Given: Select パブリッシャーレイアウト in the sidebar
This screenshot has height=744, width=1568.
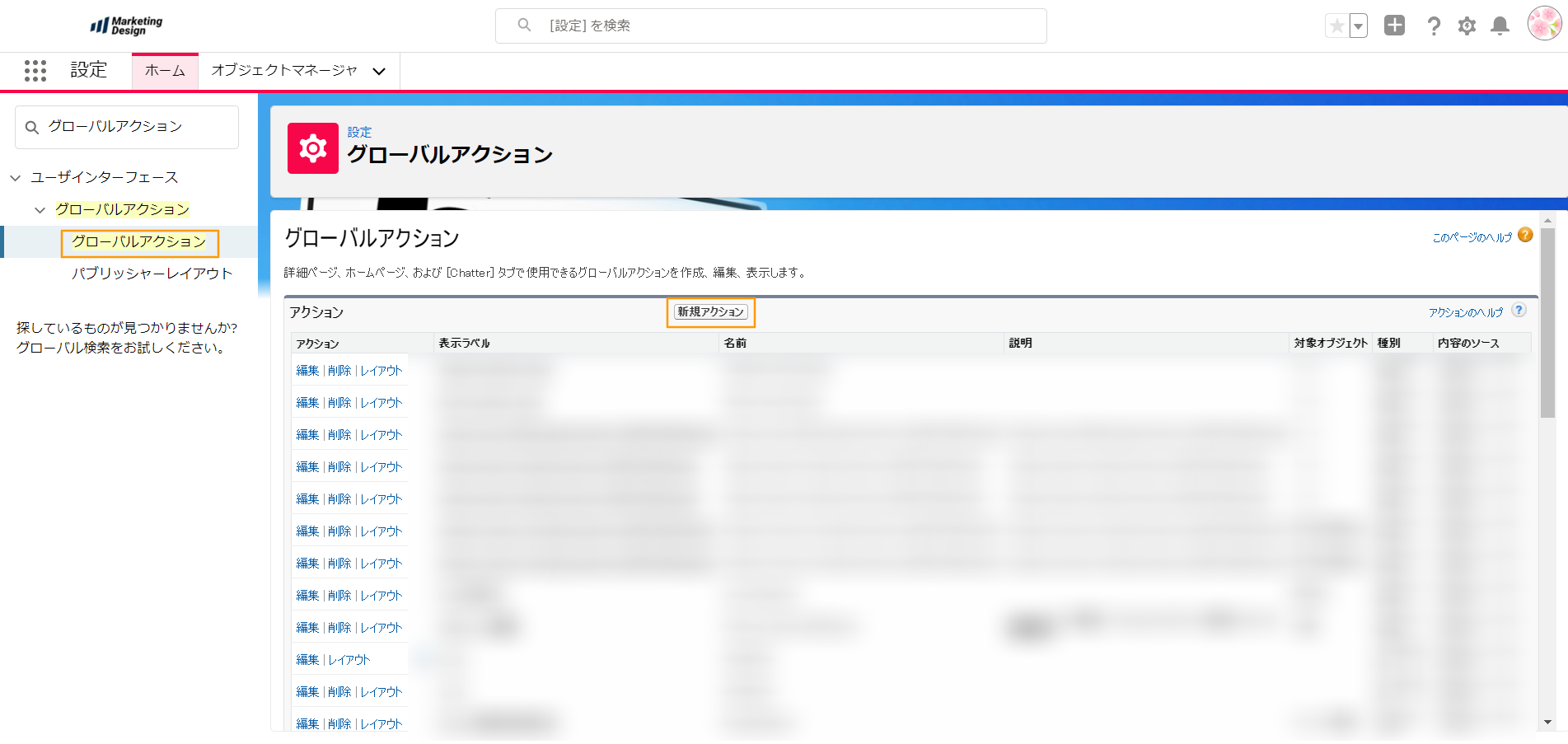Looking at the screenshot, I should (152, 274).
